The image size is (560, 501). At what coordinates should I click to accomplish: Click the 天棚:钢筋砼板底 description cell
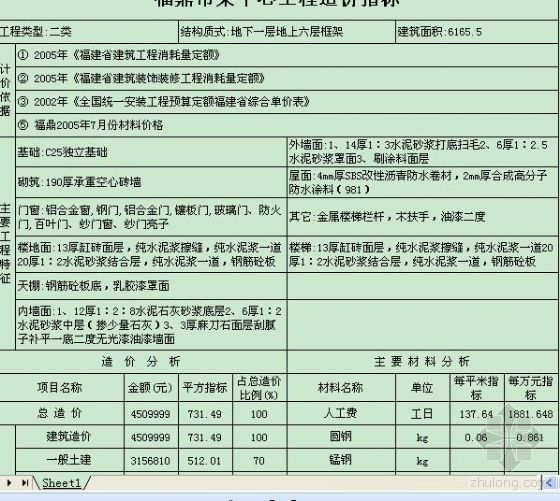(x=151, y=286)
